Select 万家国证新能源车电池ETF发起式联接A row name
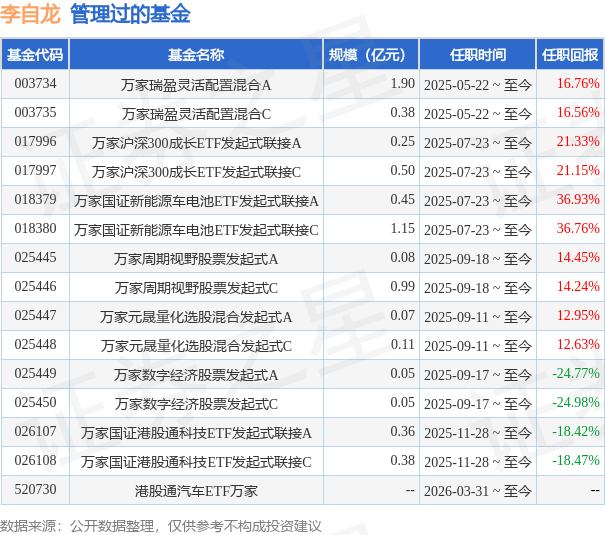The image size is (605, 535). coord(196,200)
